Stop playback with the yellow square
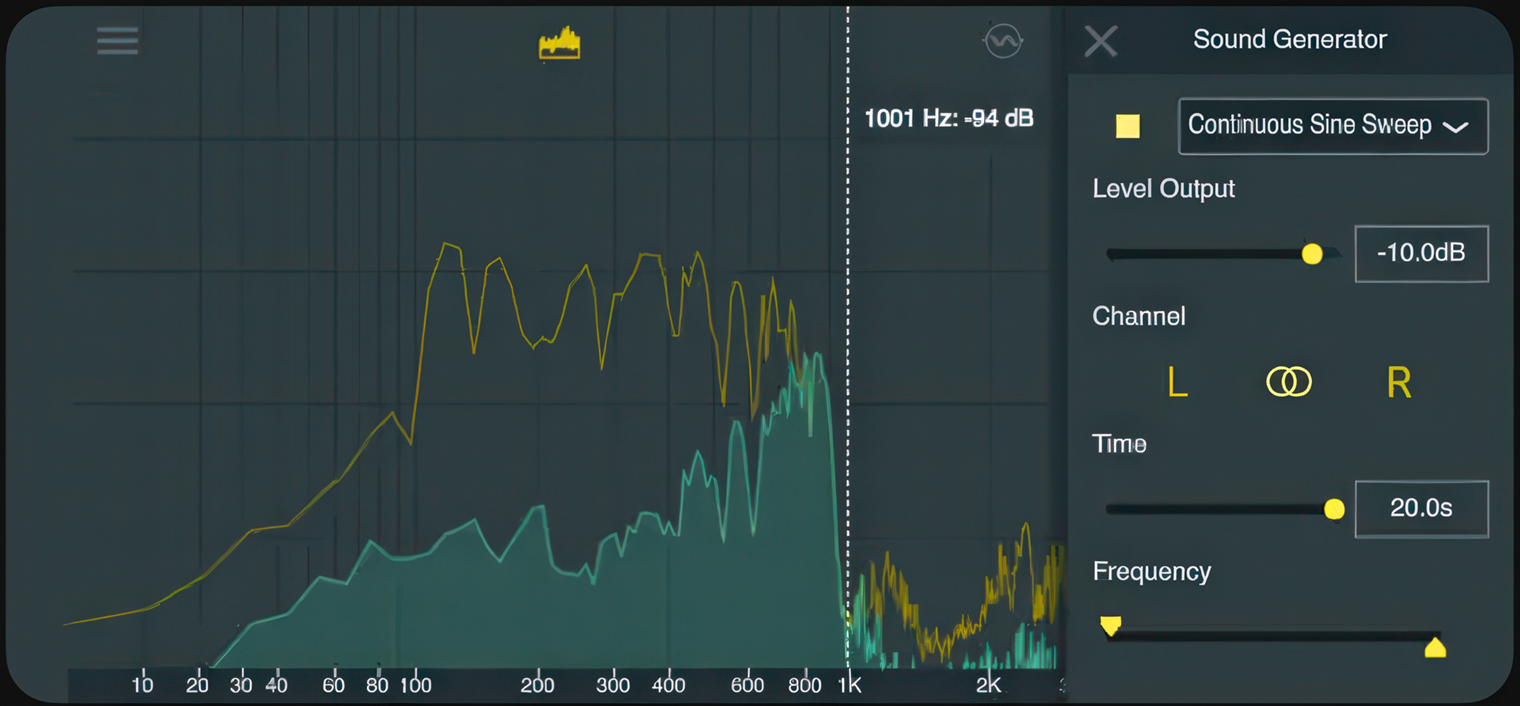1520x706 pixels. [1127, 126]
